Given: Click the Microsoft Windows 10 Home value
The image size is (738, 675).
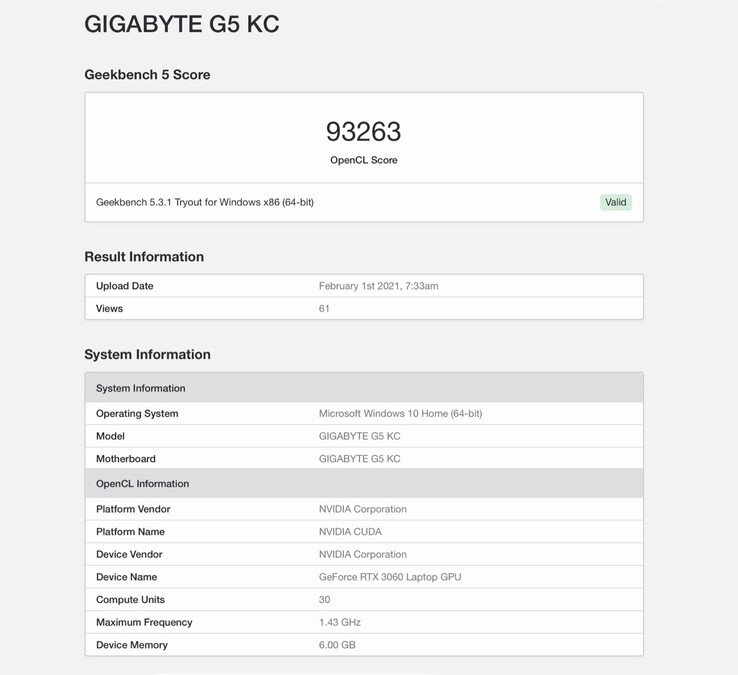Looking at the screenshot, I should [400, 413].
